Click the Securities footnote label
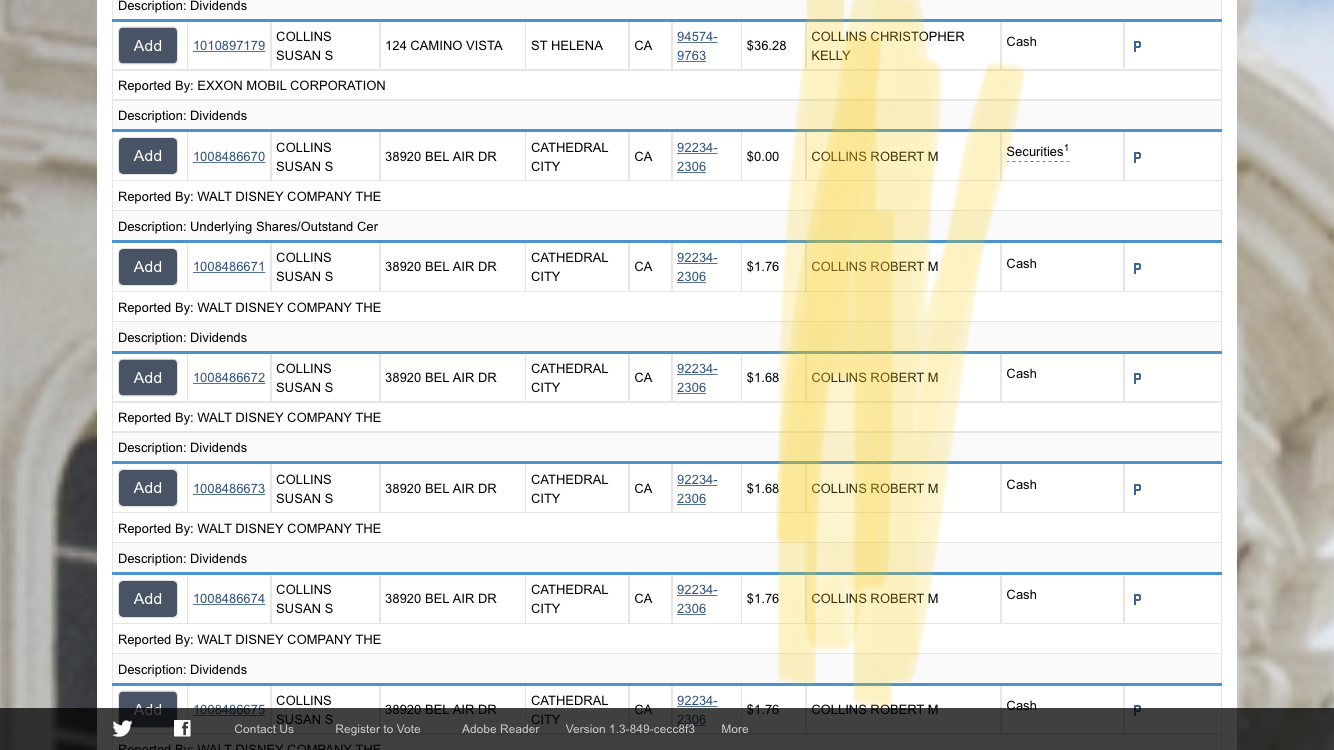1334x750 pixels. pos(1037,152)
